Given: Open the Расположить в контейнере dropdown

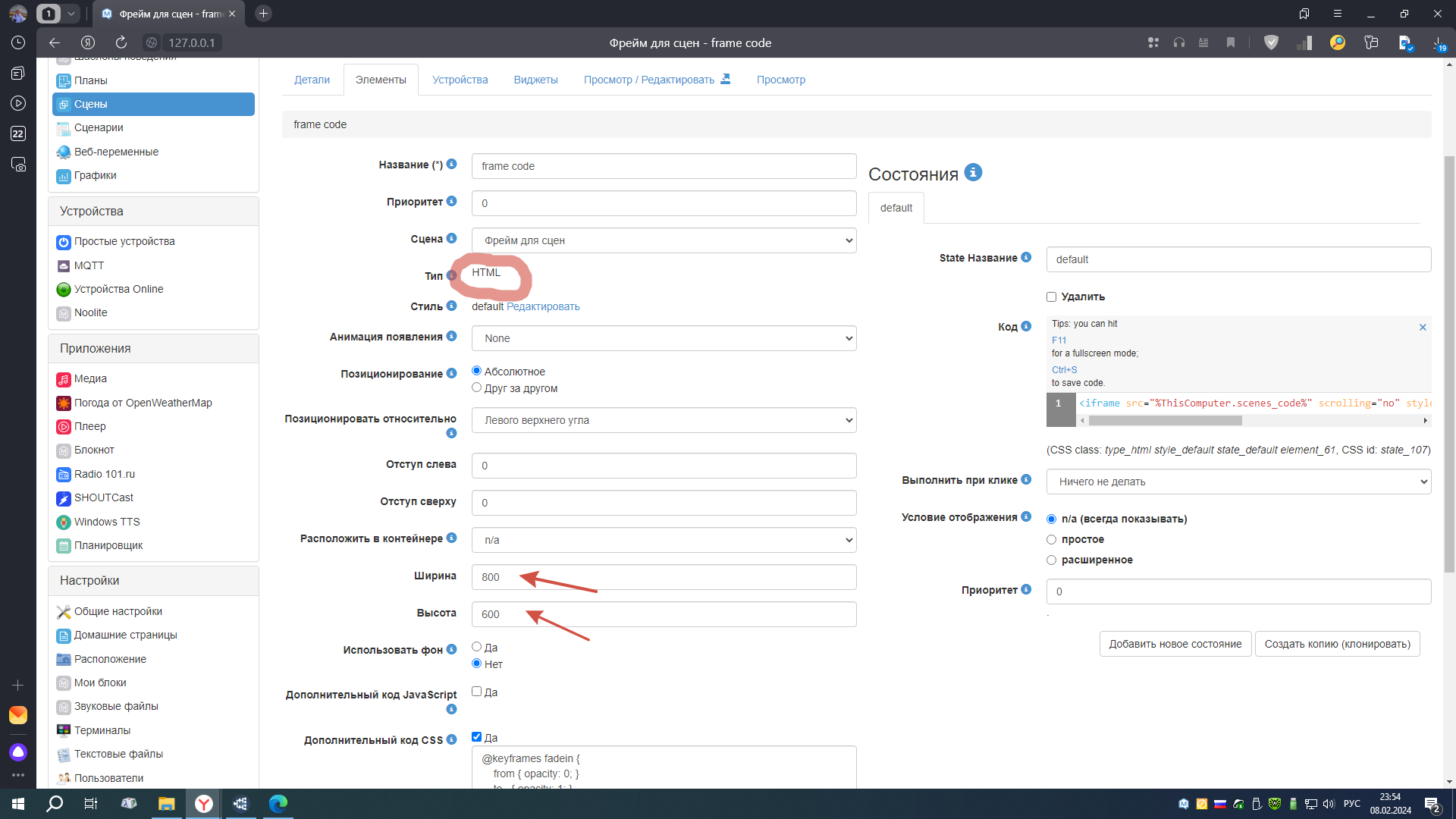Looking at the screenshot, I should 664,540.
